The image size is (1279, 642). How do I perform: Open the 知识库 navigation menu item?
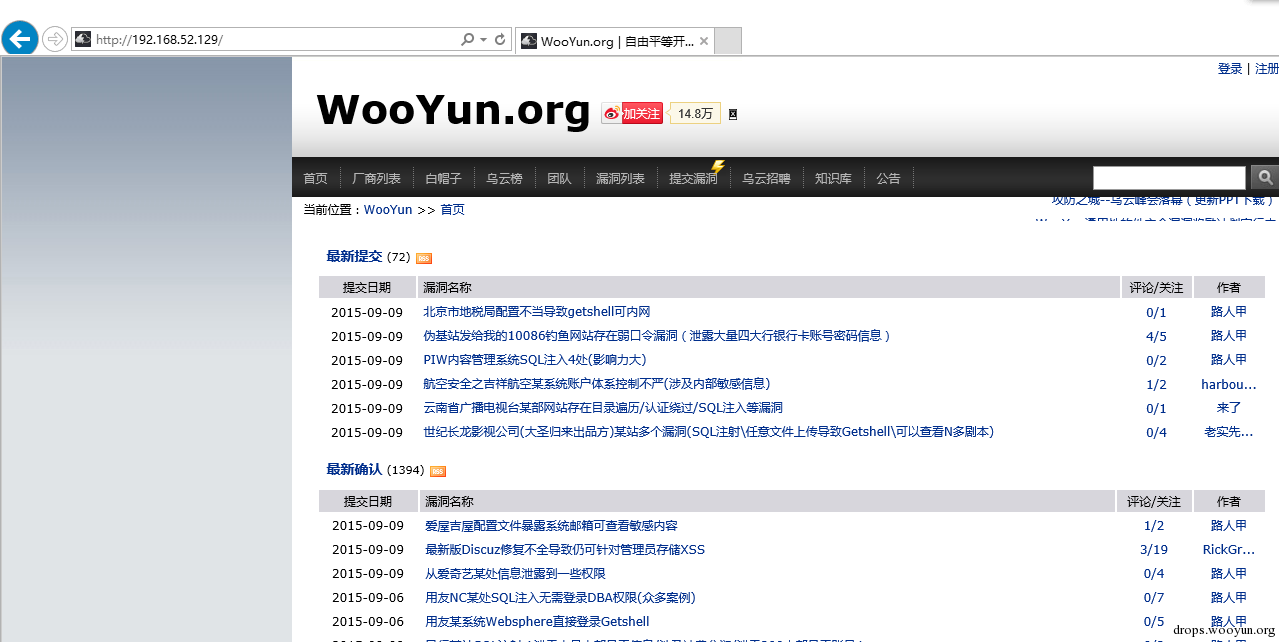tap(833, 178)
